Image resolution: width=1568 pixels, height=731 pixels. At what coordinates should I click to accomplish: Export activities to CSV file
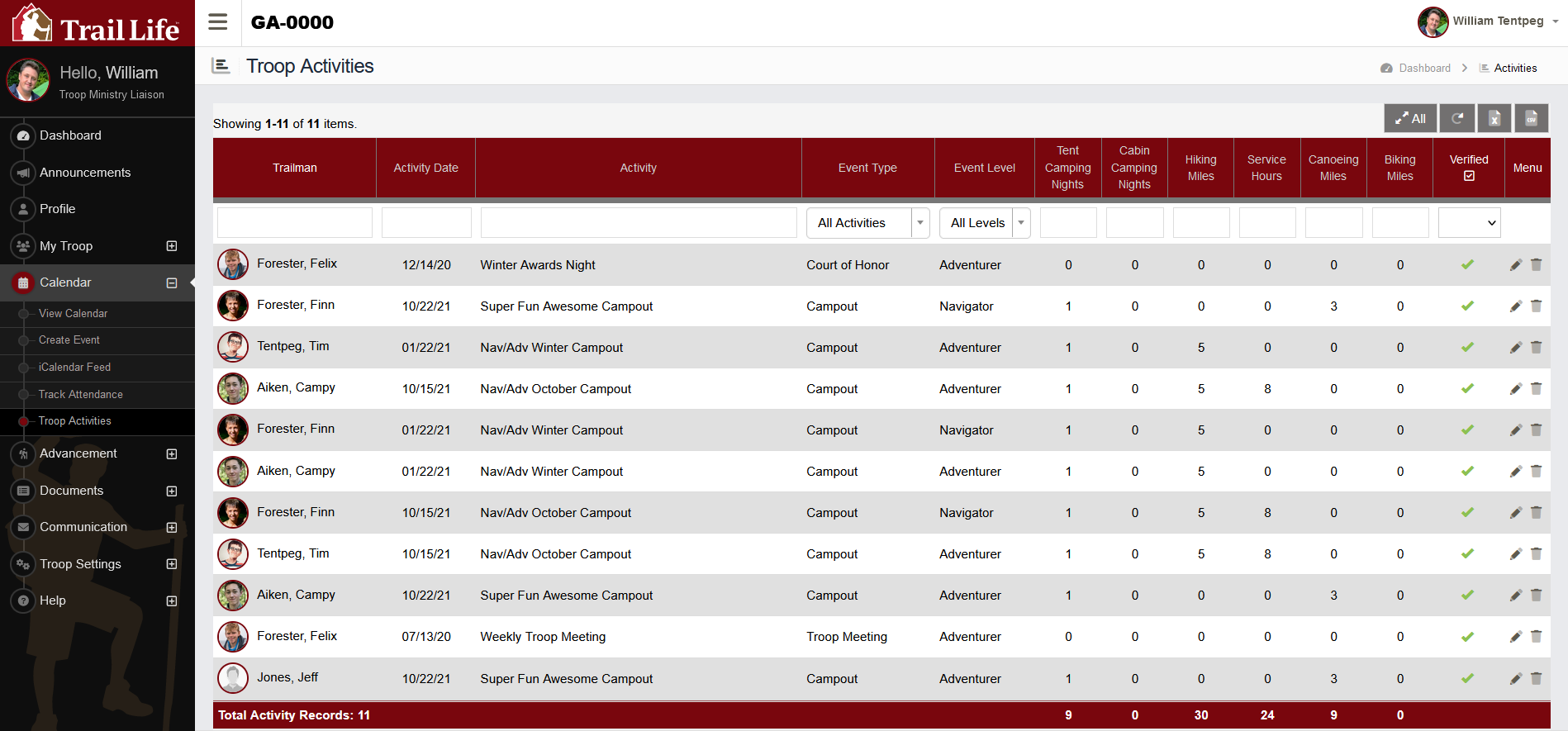pos(1531,118)
